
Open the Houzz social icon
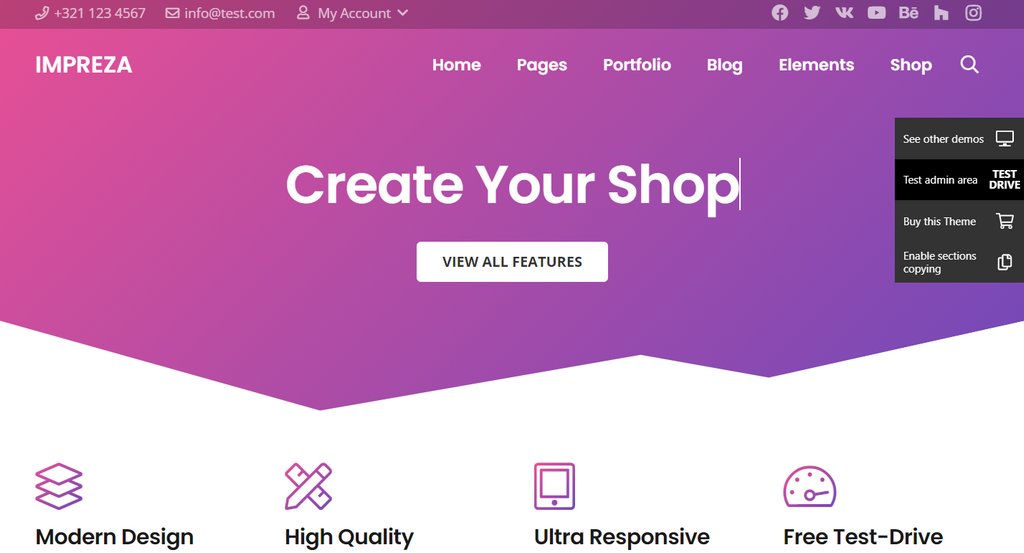pos(941,13)
